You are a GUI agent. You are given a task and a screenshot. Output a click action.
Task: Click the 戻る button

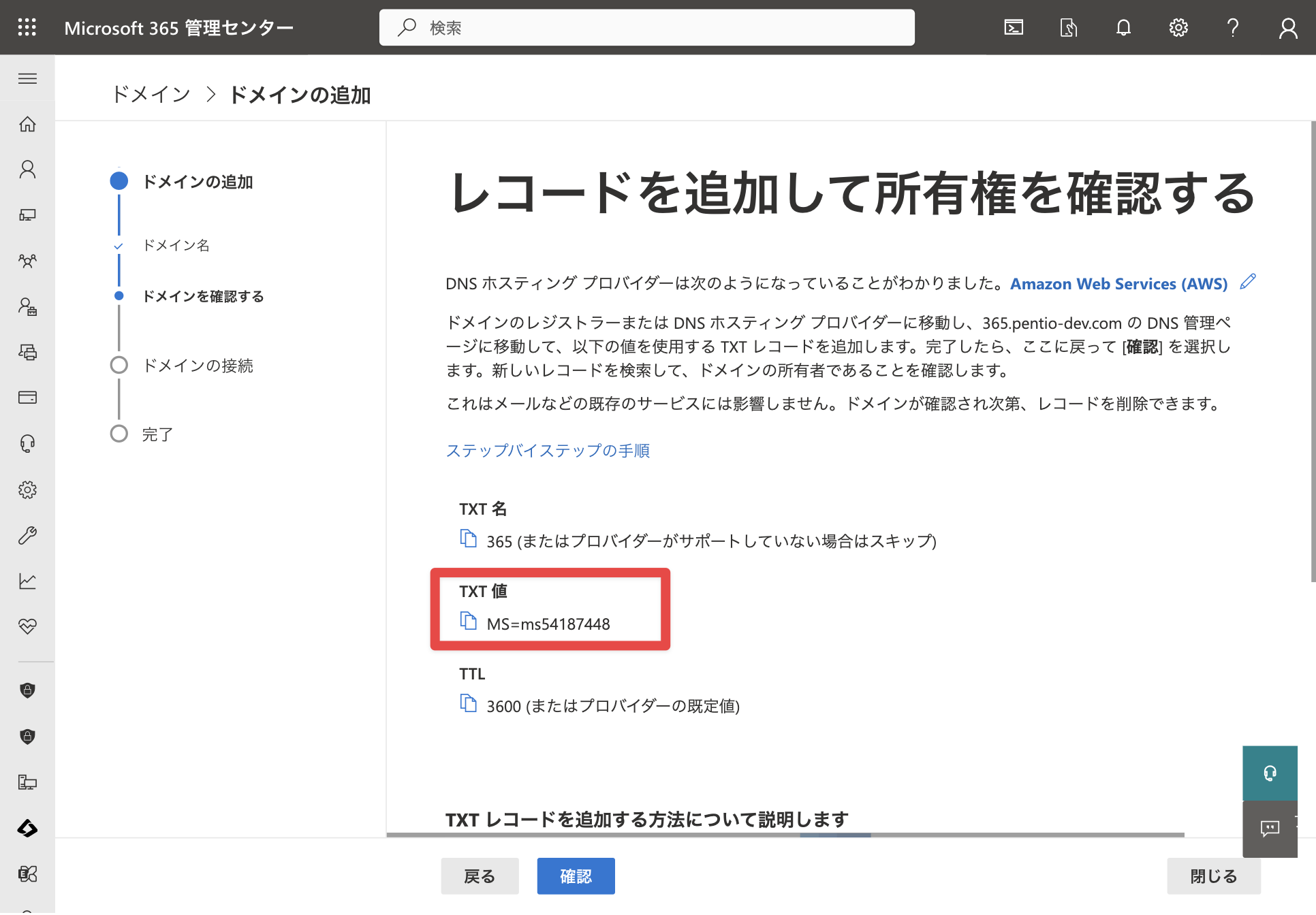(480, 876)
